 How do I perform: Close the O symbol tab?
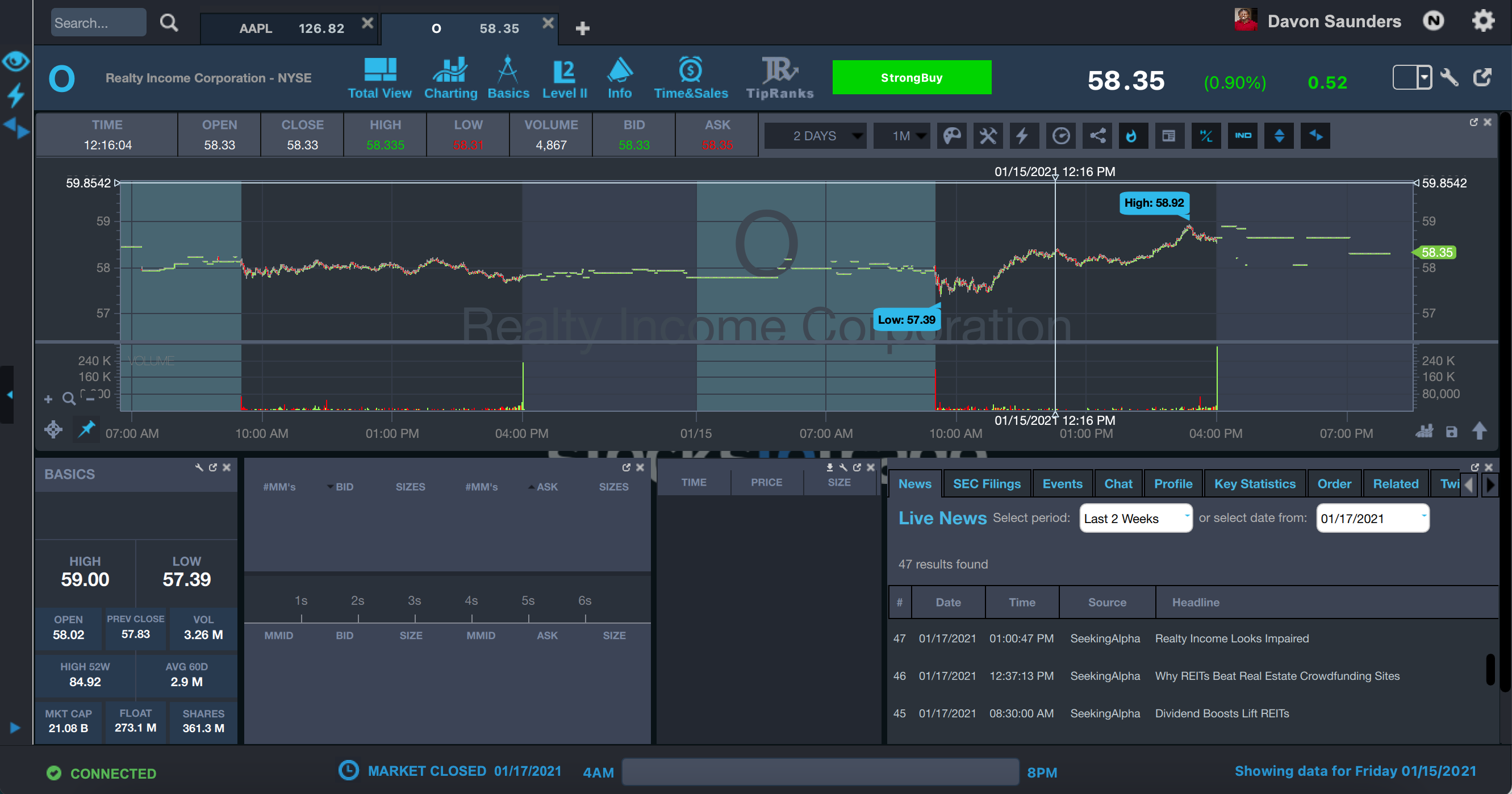pyautogui.click(x=548, y=23)
